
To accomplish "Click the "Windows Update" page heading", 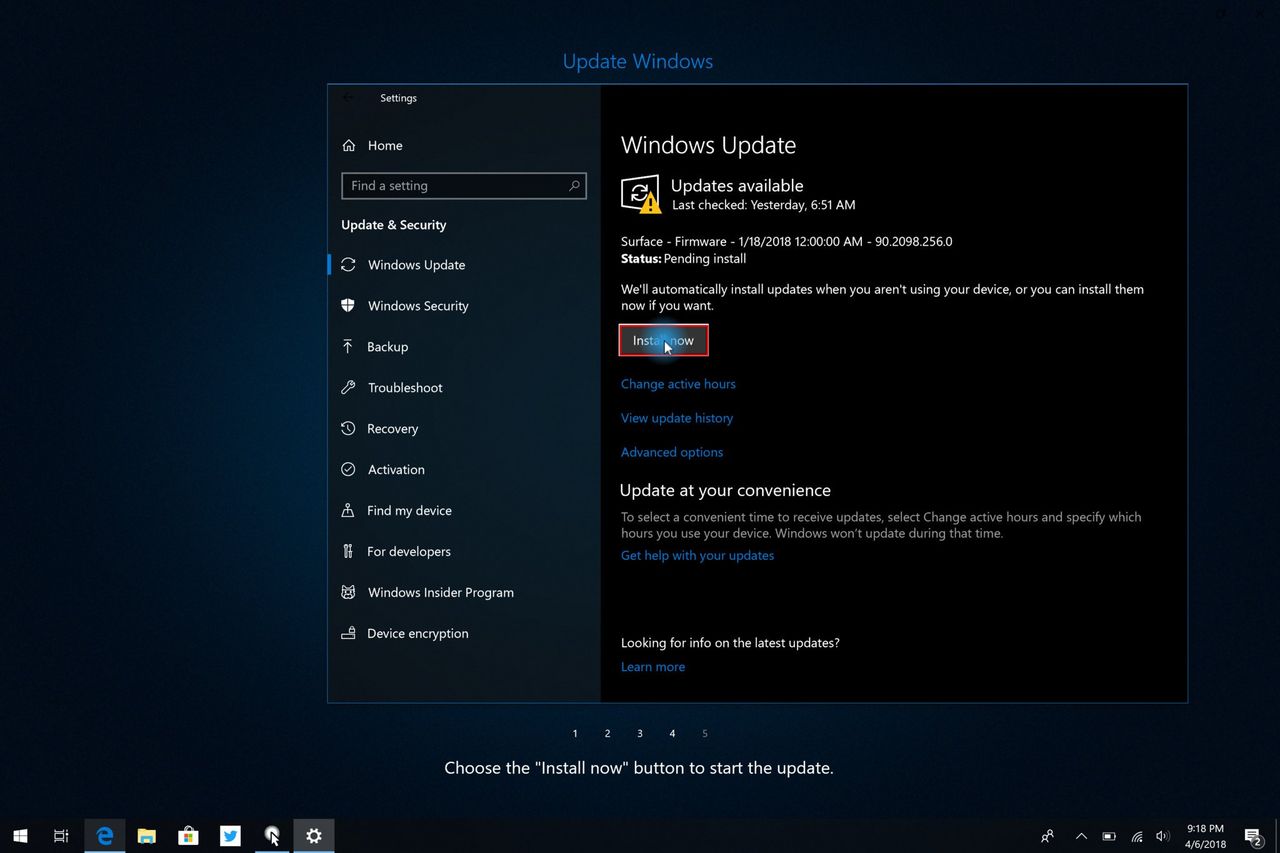I will point(709,145).
